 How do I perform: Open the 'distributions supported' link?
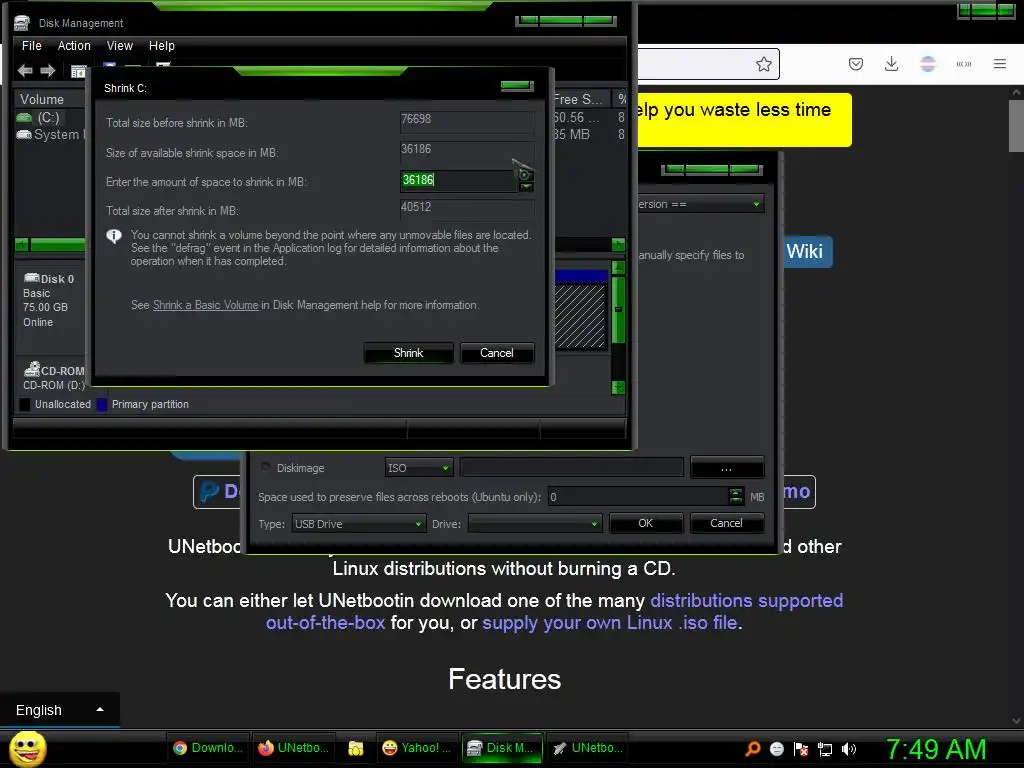click(x=746, y=600)
